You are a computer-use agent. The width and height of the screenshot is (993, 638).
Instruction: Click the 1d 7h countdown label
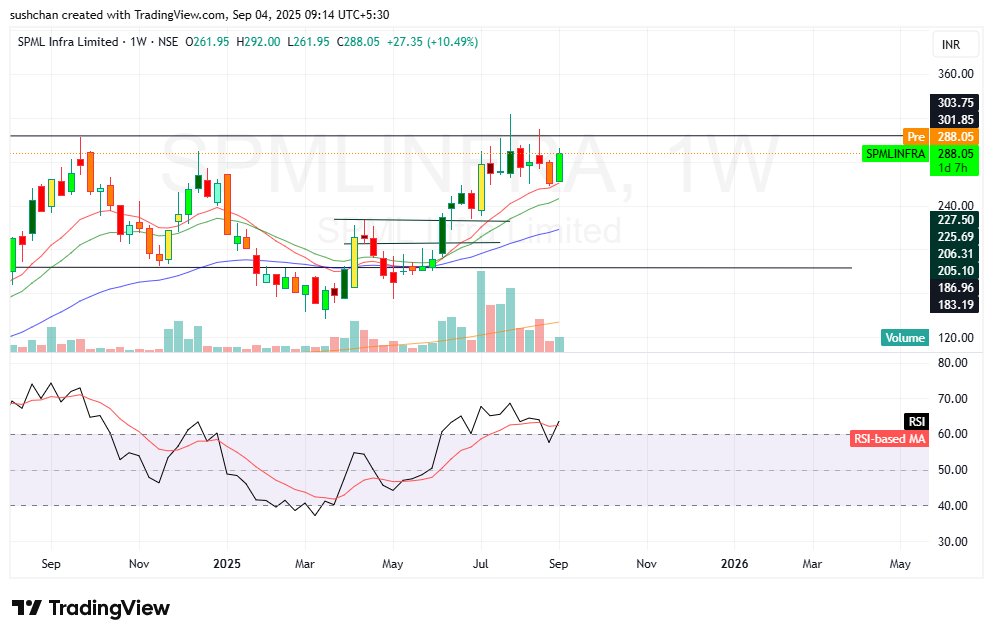click(955, 168)
